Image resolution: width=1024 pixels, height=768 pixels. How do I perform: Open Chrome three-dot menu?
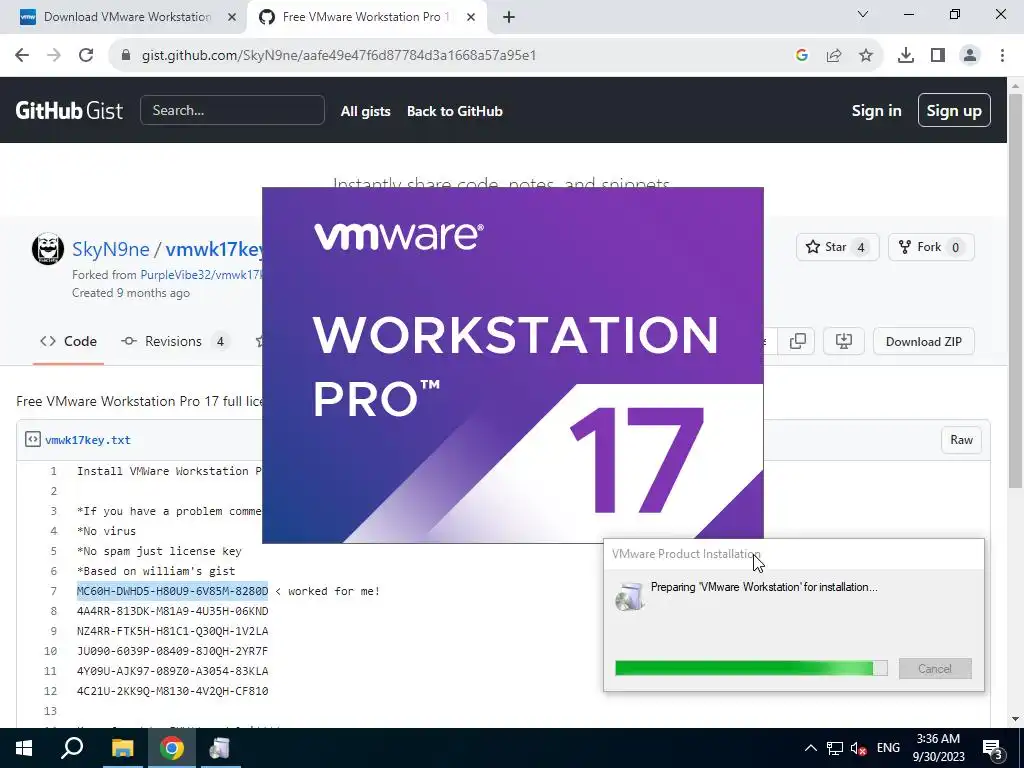click(x=1002, y=56)
